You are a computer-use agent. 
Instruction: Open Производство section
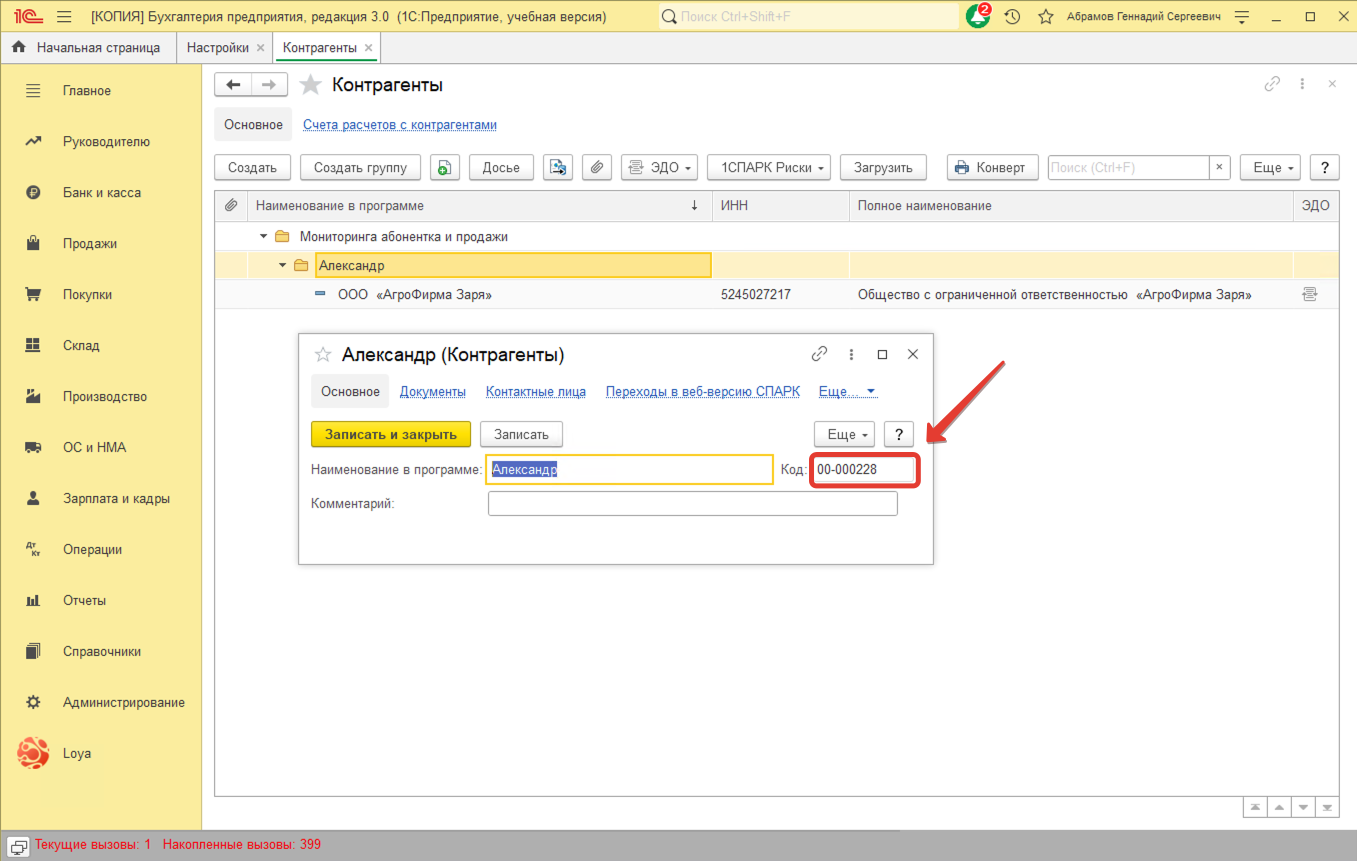(x=104, y=397)
